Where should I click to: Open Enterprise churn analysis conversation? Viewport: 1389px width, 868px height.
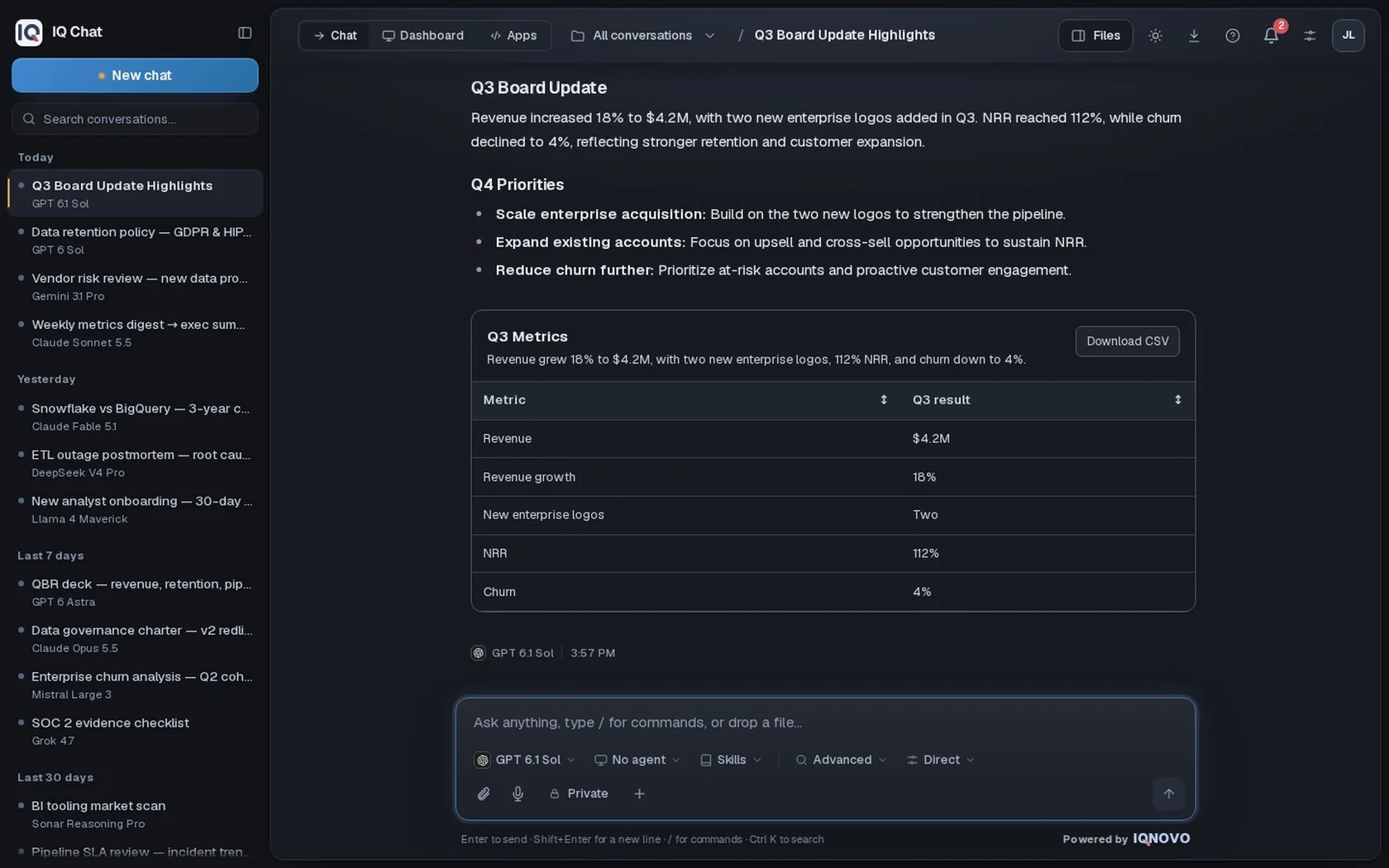[135, 684]
